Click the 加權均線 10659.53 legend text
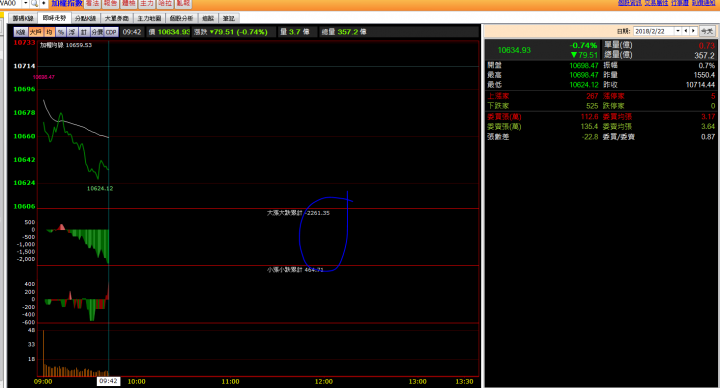The image size is (720, 388). (66, 45)
